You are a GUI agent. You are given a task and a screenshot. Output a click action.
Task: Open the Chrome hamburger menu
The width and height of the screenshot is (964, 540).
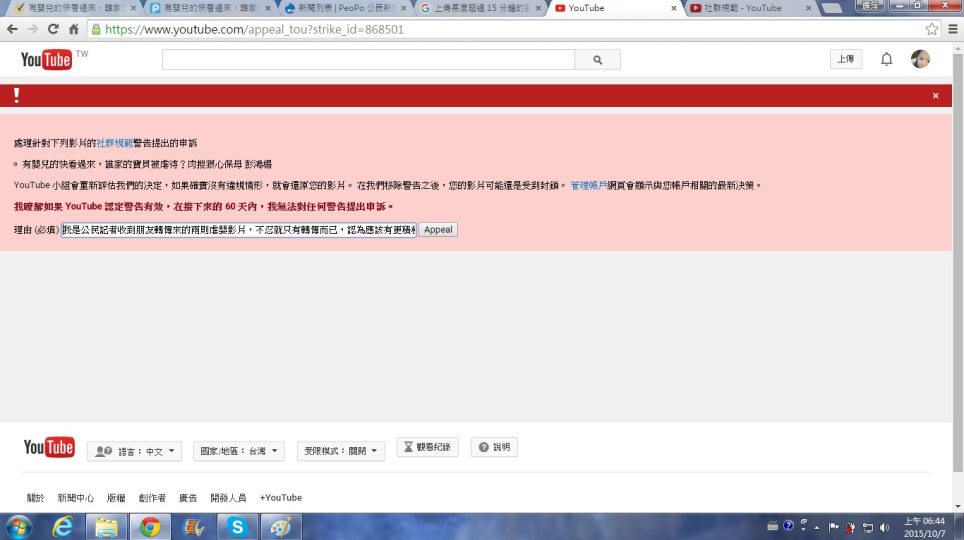coord(953,29)
